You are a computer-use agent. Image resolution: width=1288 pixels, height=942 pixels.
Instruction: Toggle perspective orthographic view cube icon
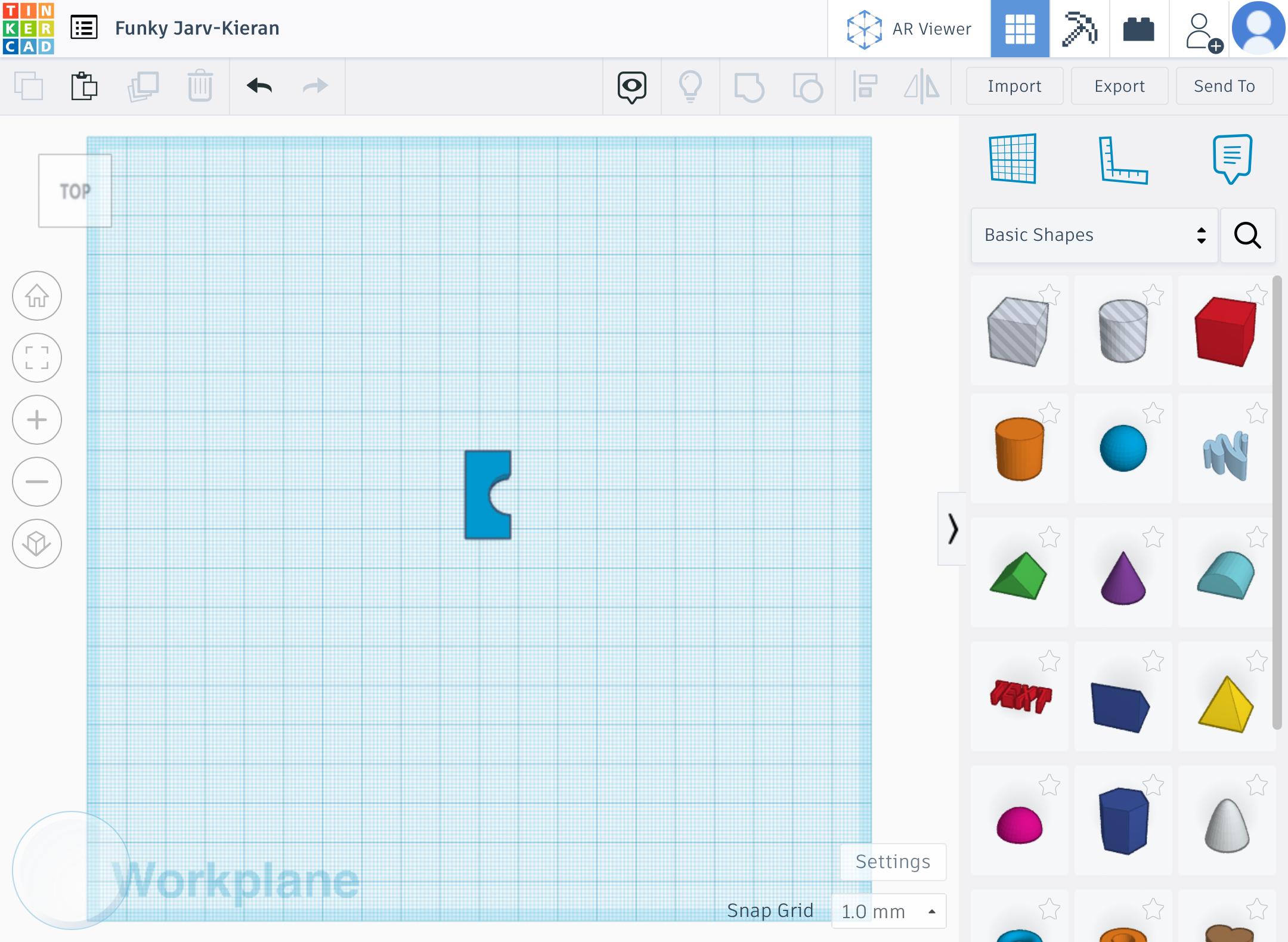(37, 544)
